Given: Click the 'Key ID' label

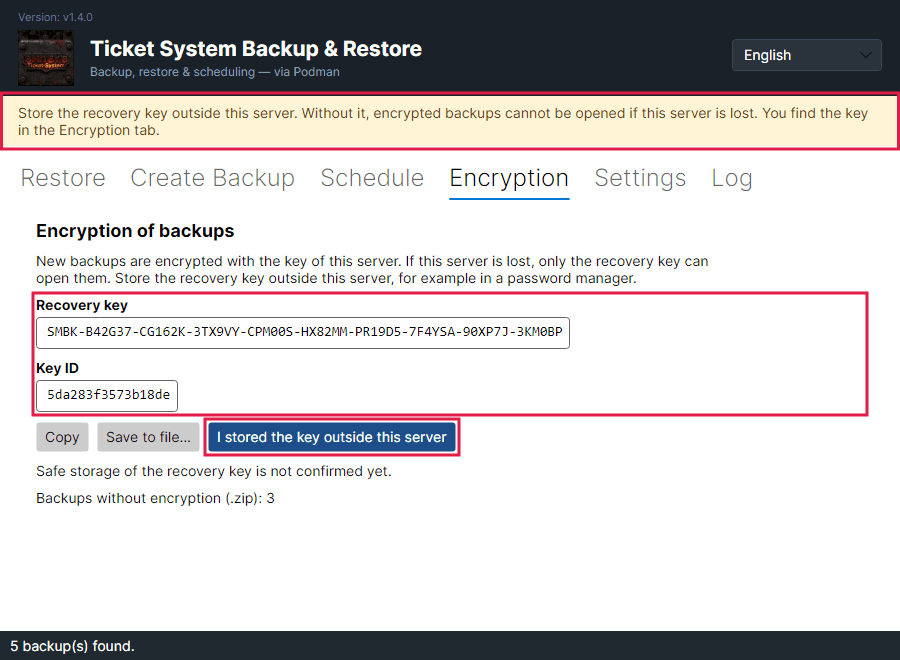Looking at the screenshot, I should 57,368.
